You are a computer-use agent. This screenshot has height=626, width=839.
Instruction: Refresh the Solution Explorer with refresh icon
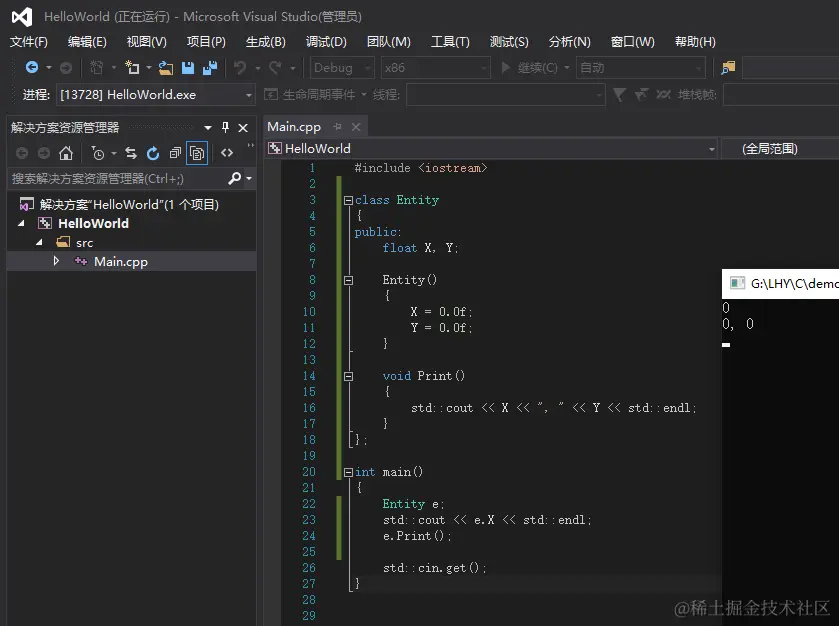[x=153, y=153]
